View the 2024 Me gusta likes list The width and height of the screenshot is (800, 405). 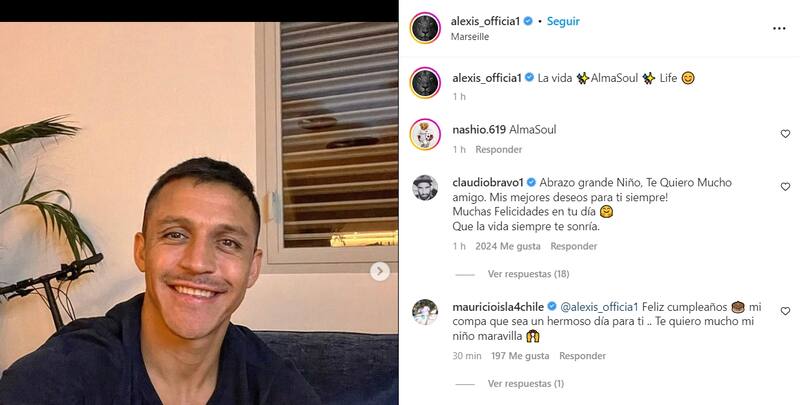(x=508, y=246)
